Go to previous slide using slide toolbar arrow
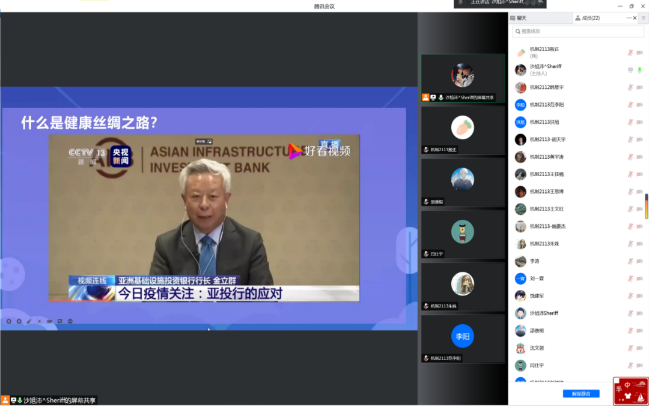The height and width of the screenshot is (406, 649). [7, 321]
